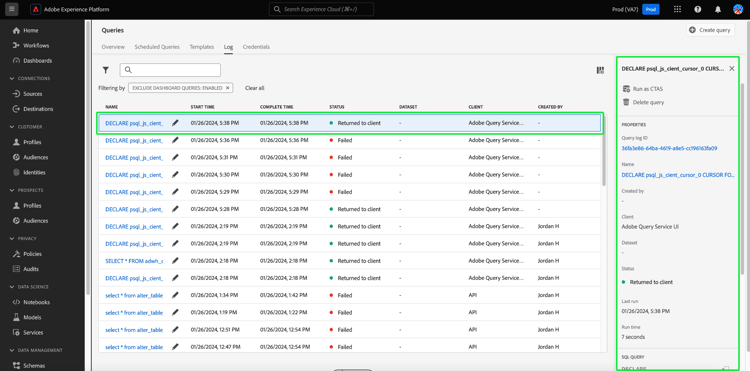The width and height of the screenshot is (750, 371).
Task: Open the column customization icon
Action: click(x=600, y=70)
